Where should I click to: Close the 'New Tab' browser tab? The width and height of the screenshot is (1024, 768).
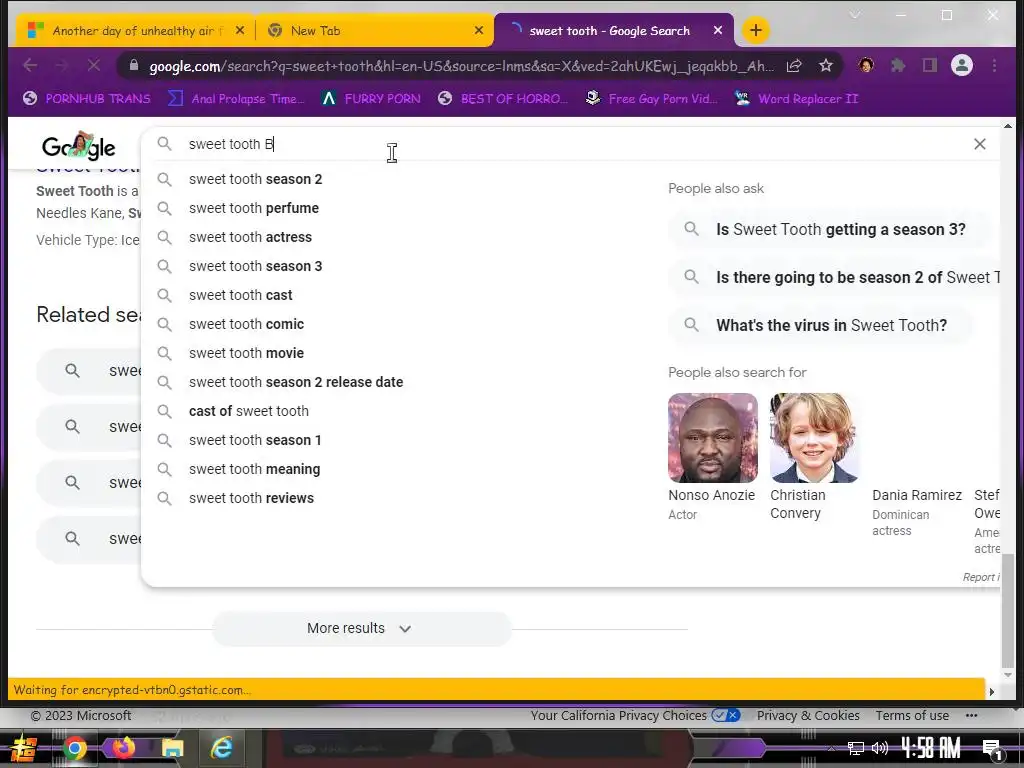tap(479, 30)
